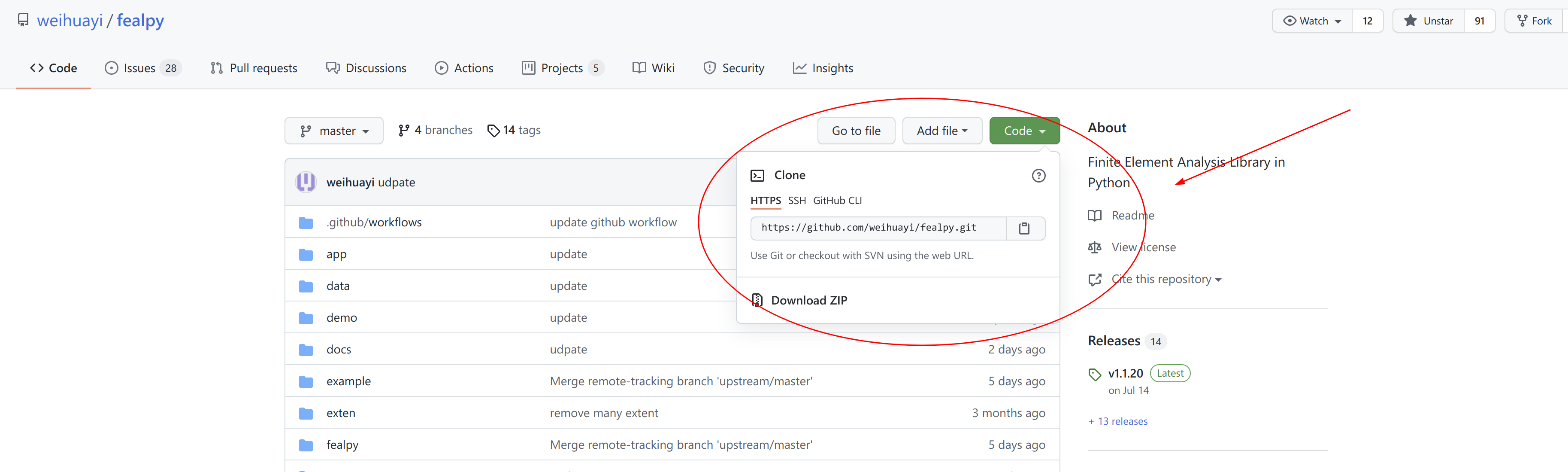Open commit message update github workflow

pyautogui.click(x=613, y=222)
